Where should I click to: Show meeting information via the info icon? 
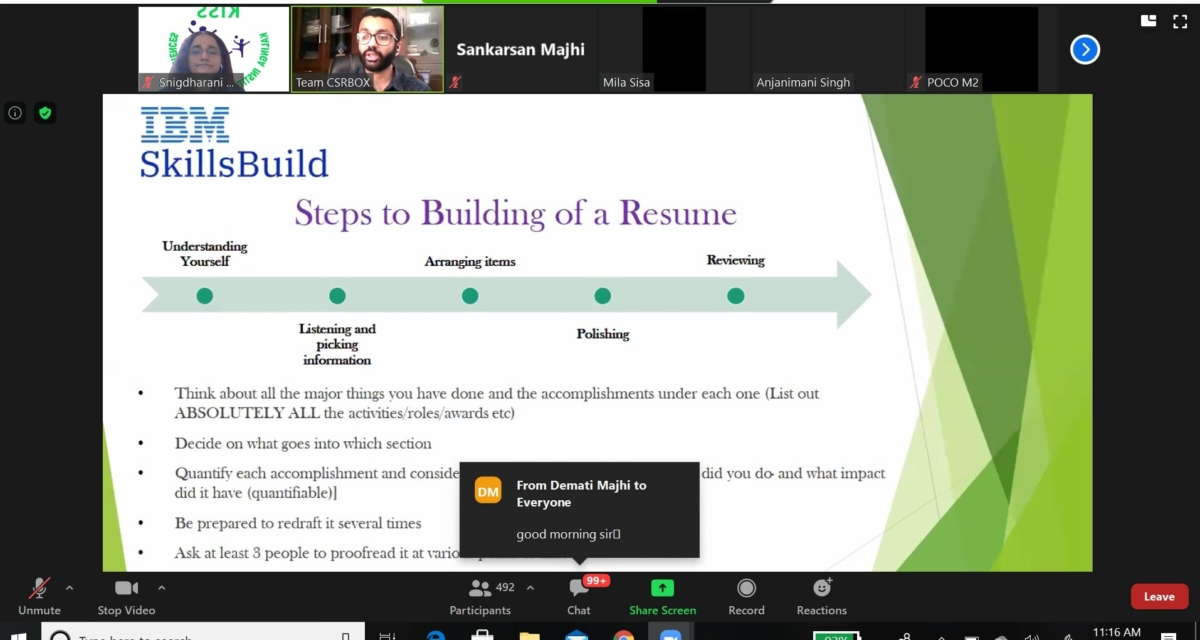pyautogui.click(x=15, y=113)
